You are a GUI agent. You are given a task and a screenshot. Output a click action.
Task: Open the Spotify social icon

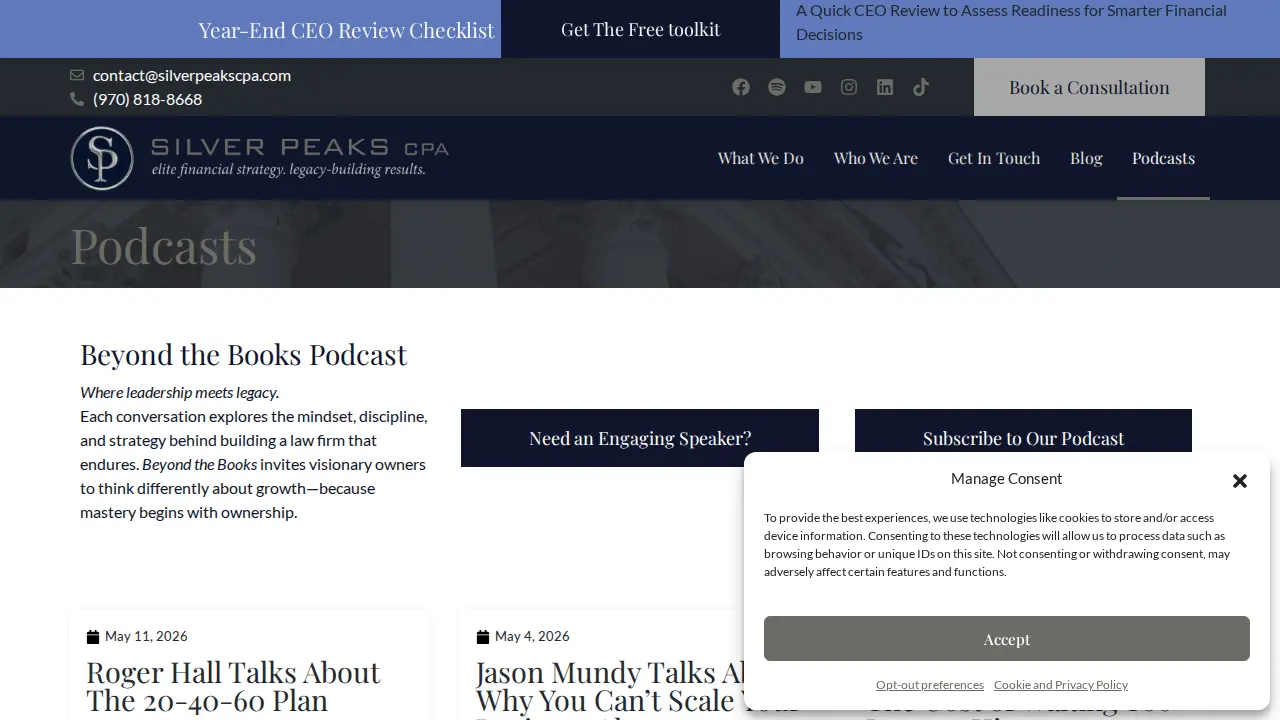[x=777, y=87]
